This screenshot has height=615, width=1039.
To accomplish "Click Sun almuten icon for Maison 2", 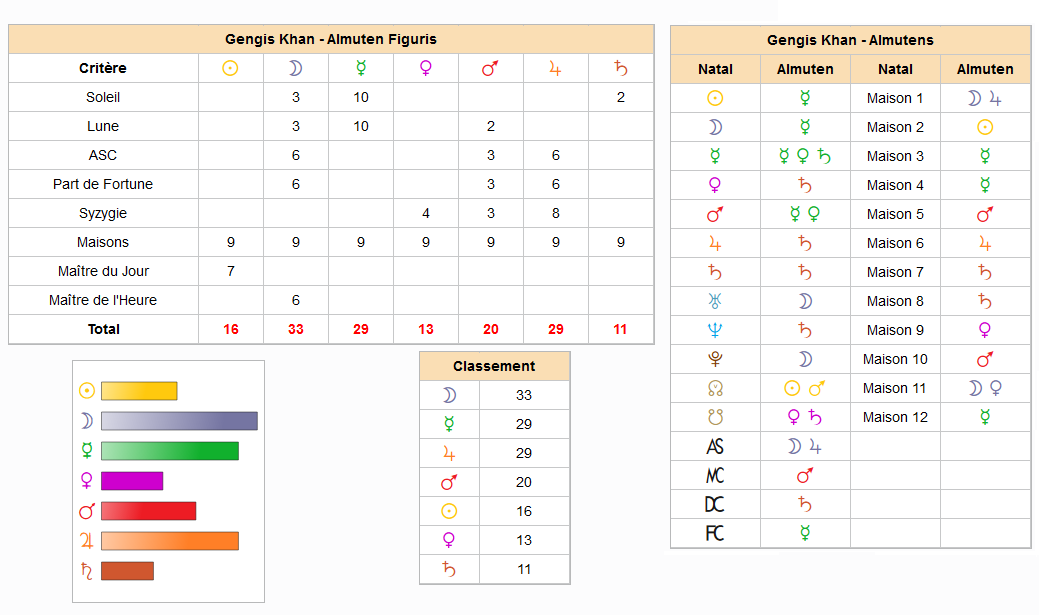I will [985, 127].
